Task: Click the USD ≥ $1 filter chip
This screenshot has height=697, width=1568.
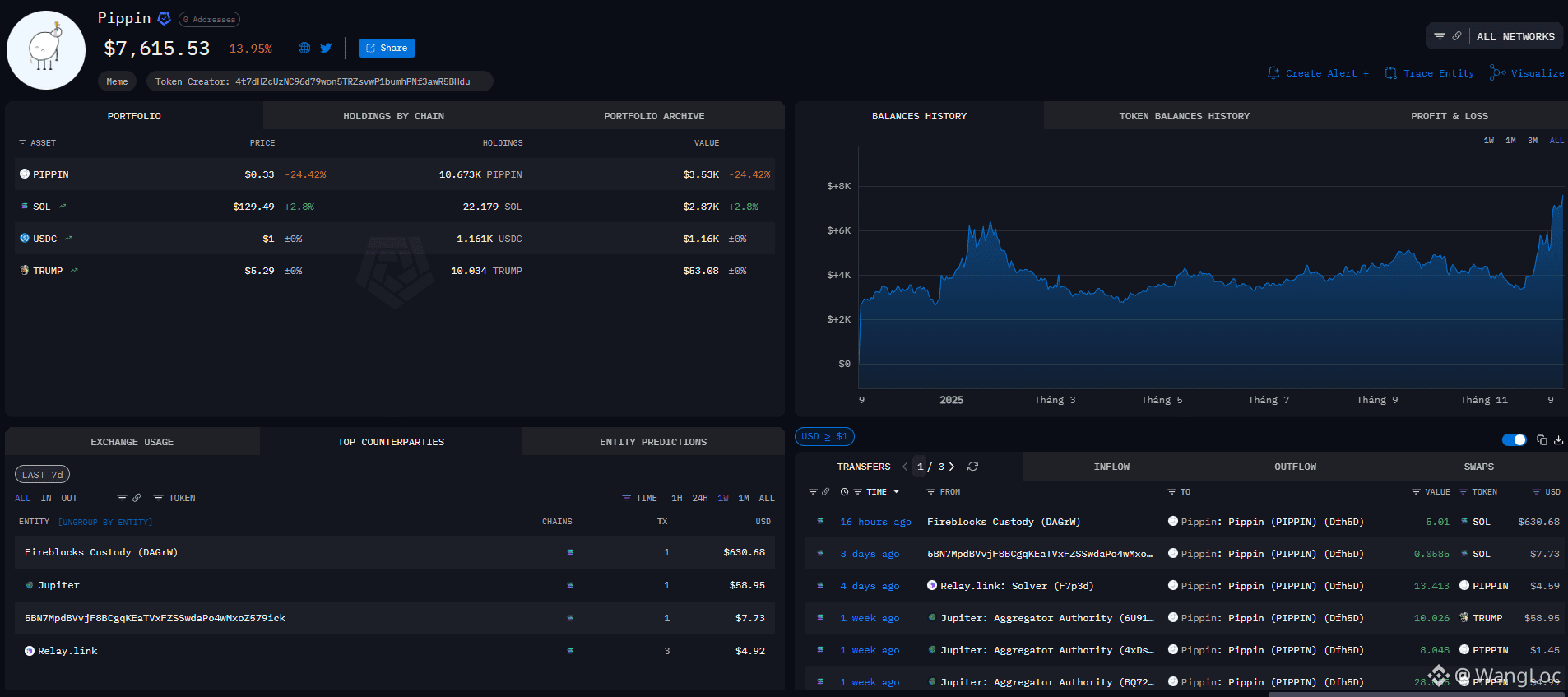Action: [824, 436]
